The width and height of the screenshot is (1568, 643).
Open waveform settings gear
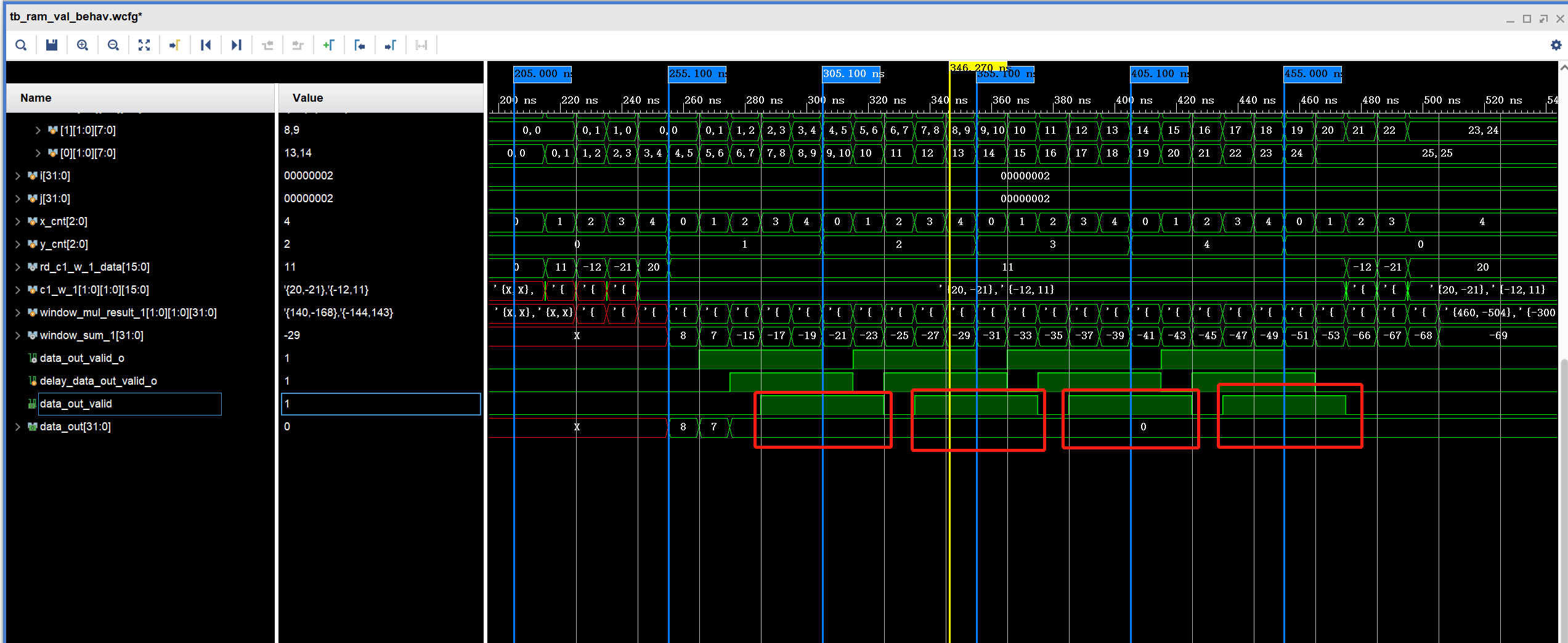pos(1556,45)
